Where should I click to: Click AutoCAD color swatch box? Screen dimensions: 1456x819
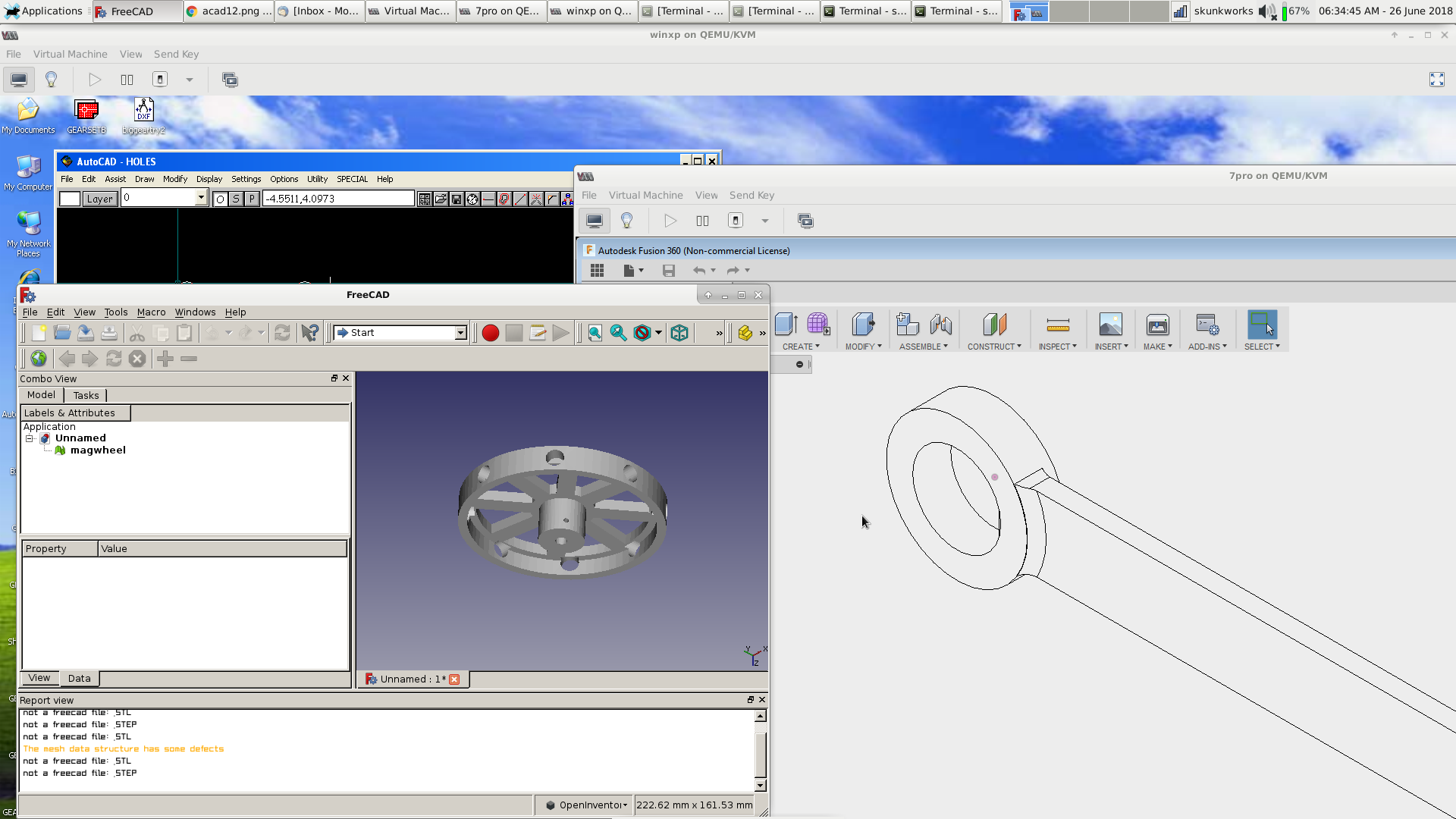click(70, 199)
